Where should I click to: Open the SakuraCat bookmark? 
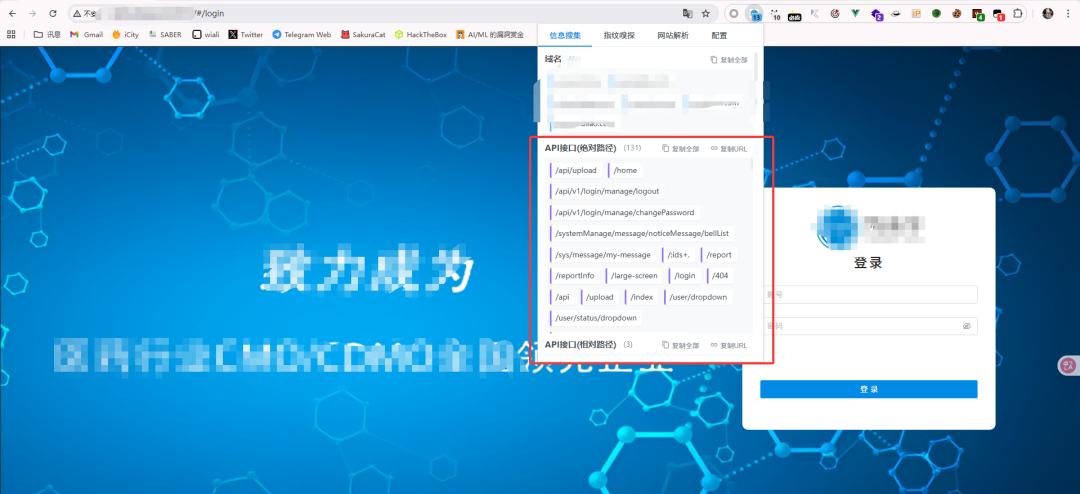pos(363,34)
